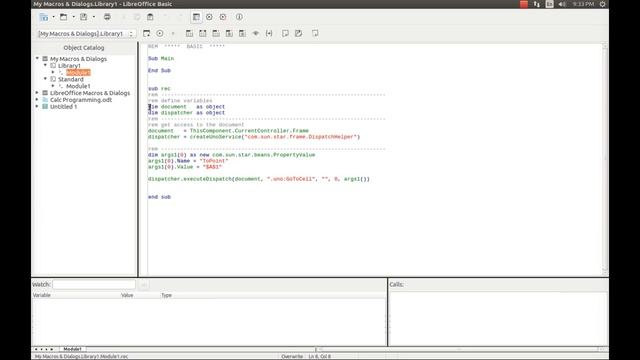The image size is (640, 360).
Task: Select Library1 in the Object Catalog
Action: coord(69,65)
